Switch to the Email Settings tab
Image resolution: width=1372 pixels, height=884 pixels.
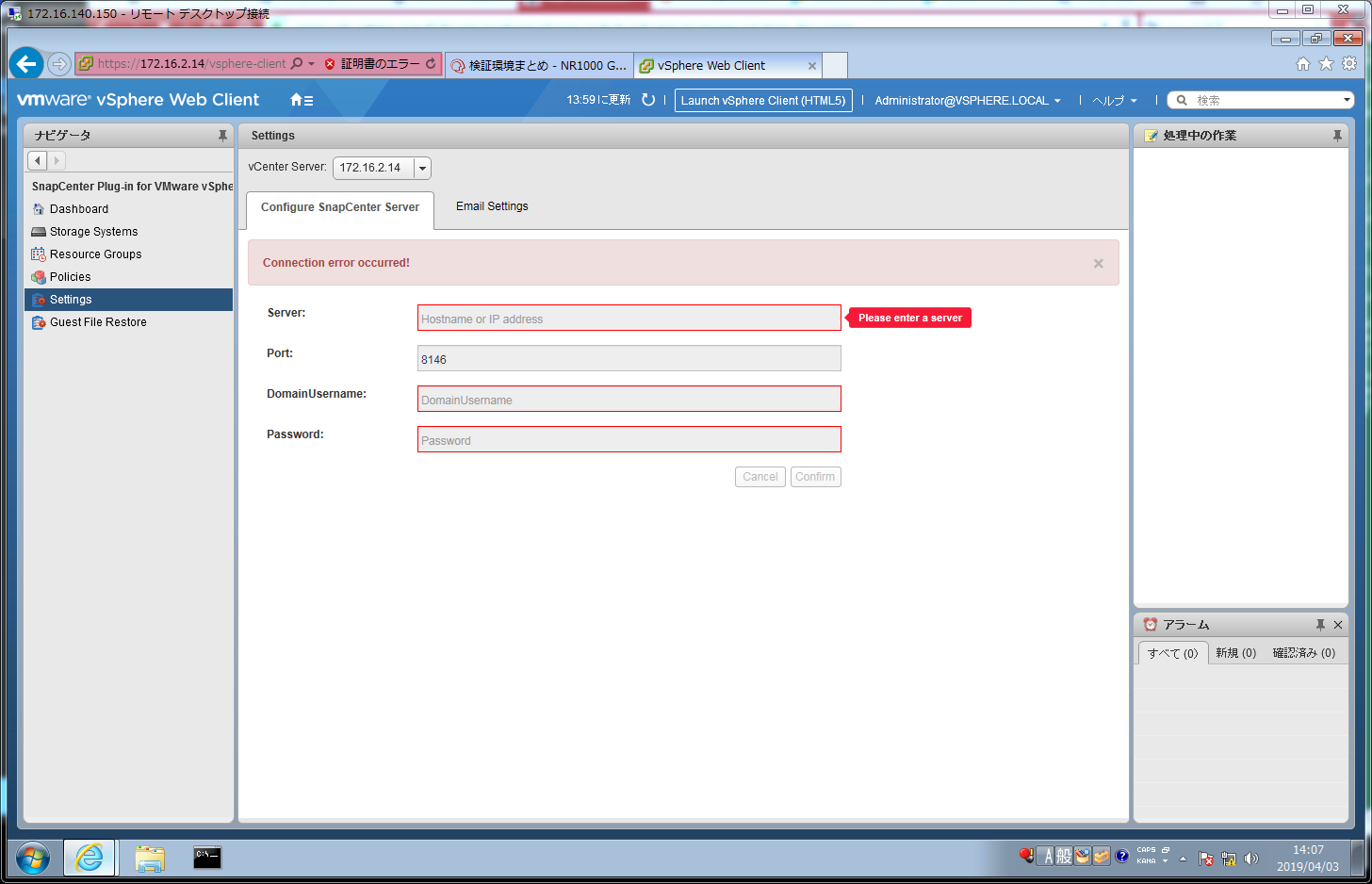pyautogui.click(x=492, y=206)
